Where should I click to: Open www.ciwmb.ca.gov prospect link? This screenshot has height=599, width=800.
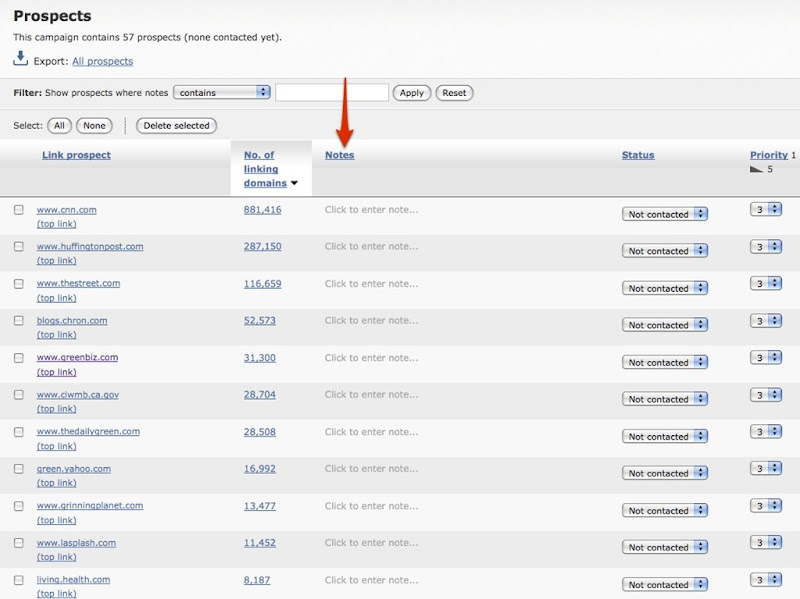coord(78,394)
